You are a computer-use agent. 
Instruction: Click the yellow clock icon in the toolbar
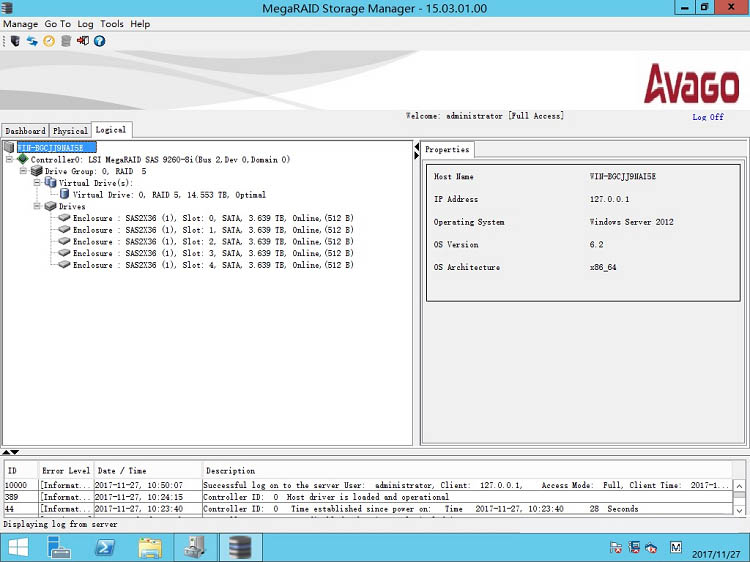49,41
